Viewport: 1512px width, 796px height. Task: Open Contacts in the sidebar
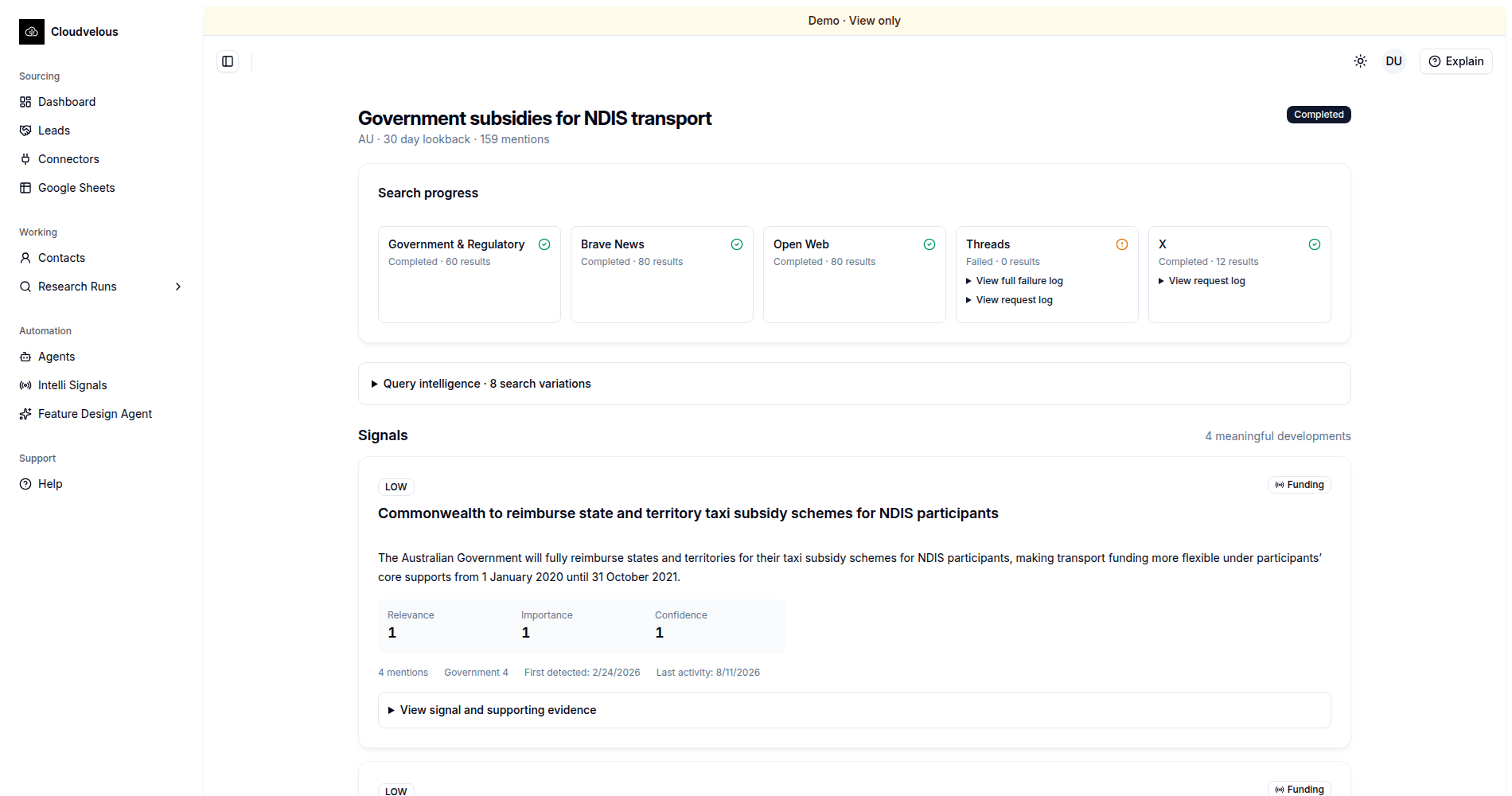coord(102,258)
